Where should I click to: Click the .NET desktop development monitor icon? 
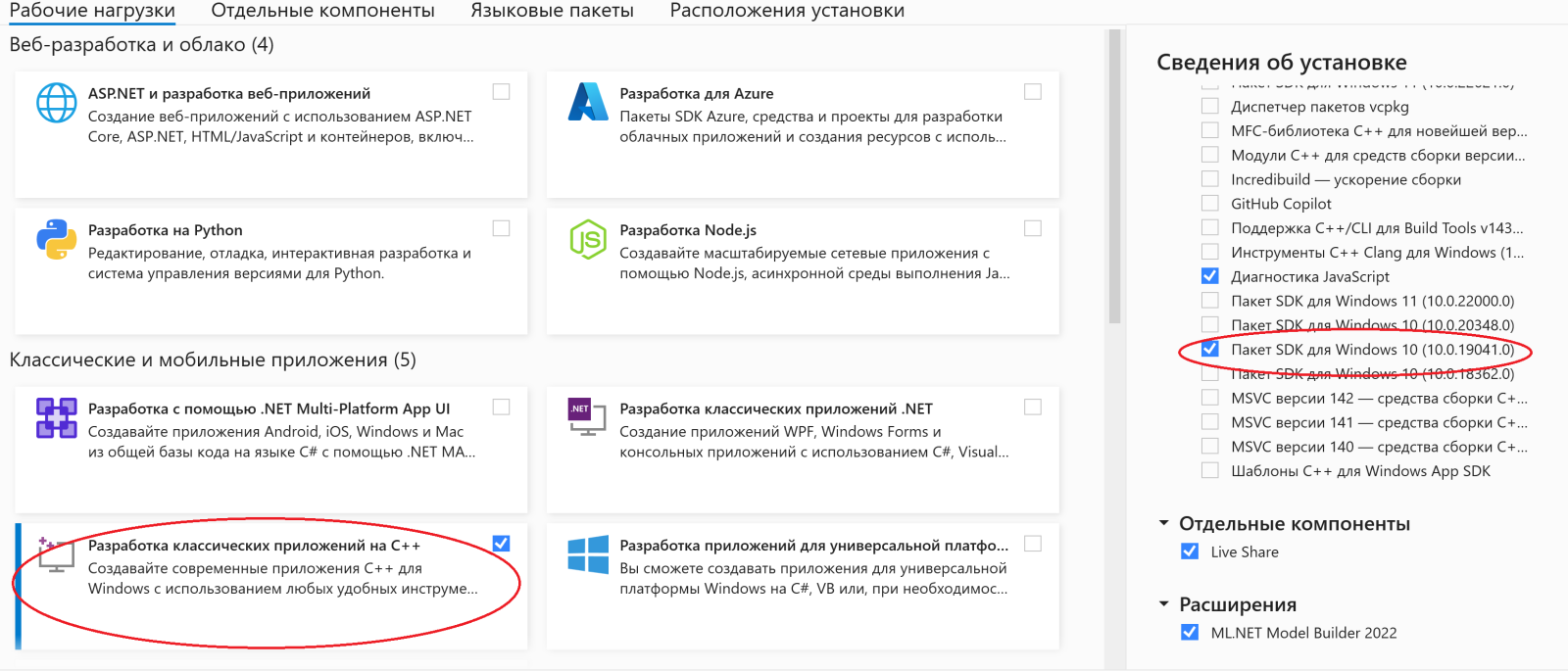click(x=588, y=416)
